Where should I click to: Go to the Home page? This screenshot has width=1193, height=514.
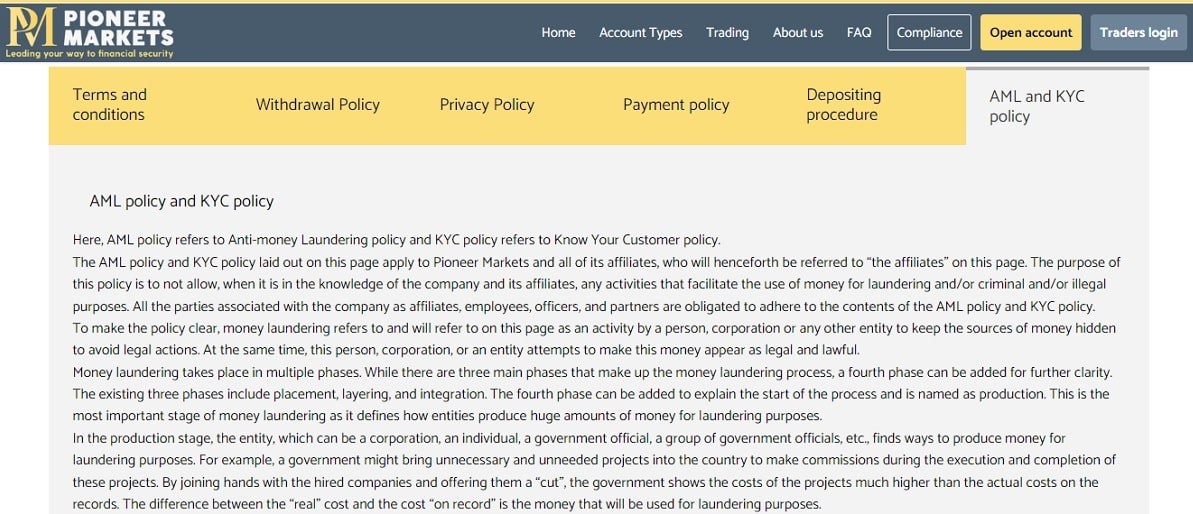pos(558,32)
